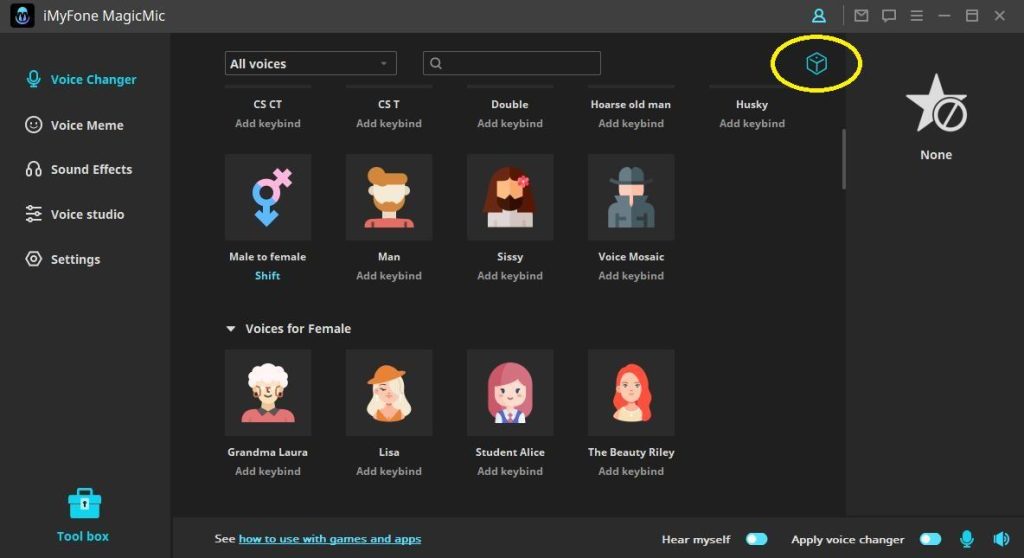The width and height of the screenshot is (1024, 558).
Task: Open how to use with games link
Action: (x=330, y=539)
